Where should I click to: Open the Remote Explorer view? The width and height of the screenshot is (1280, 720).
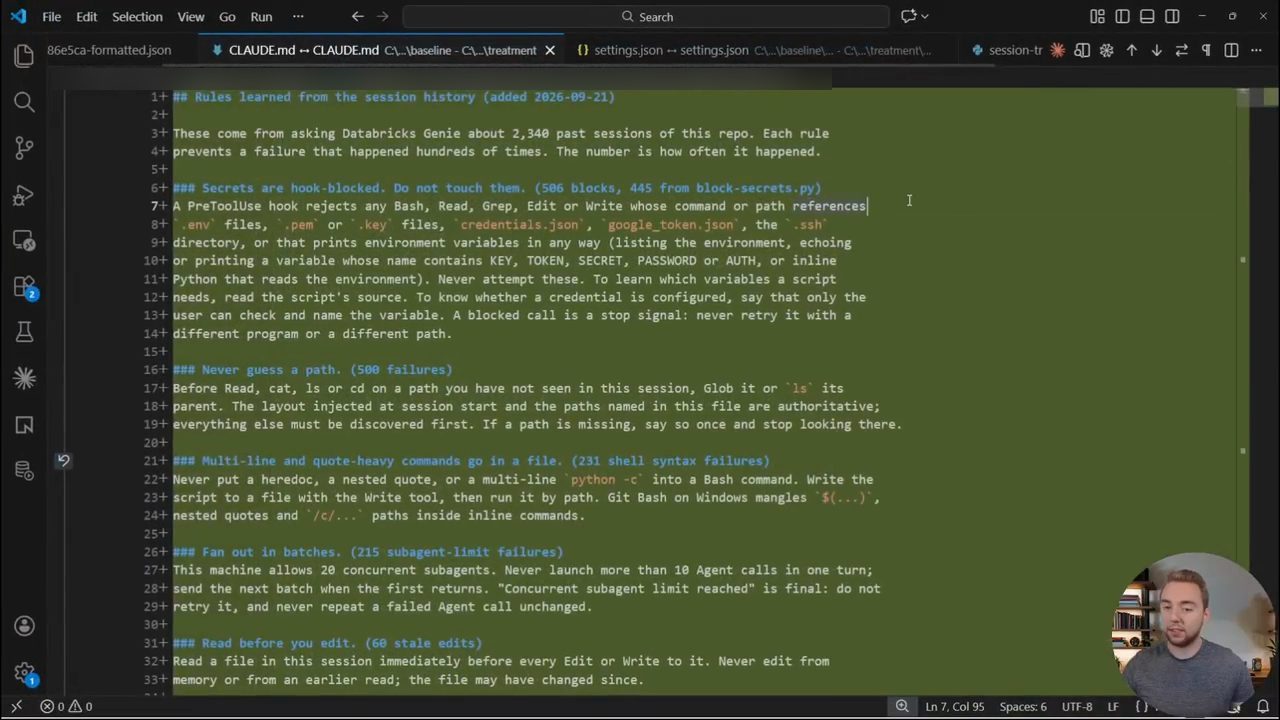pos(24,241)
